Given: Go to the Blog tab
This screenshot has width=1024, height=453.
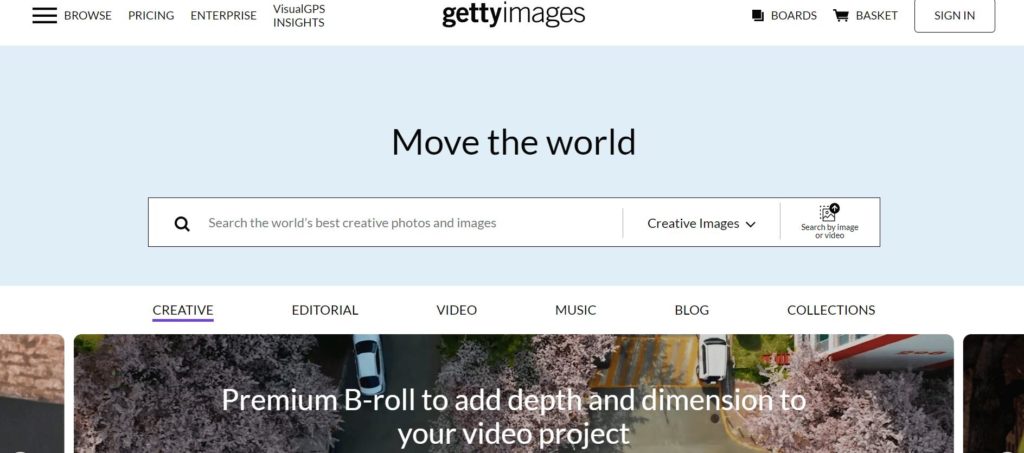Looking at the screenshot, I should [692, 310].
